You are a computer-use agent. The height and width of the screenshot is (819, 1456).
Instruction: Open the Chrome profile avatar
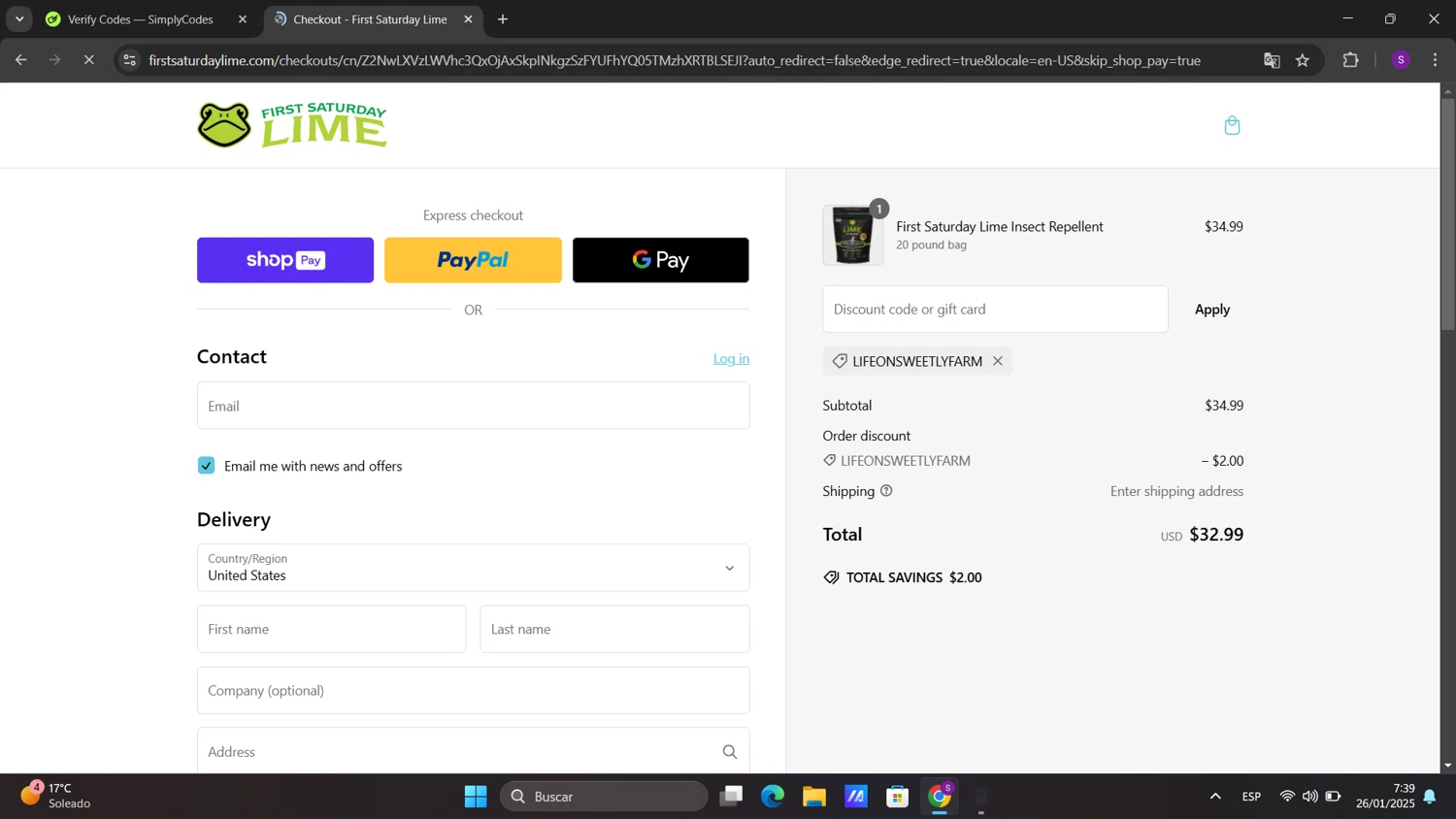pos(1401,60)
